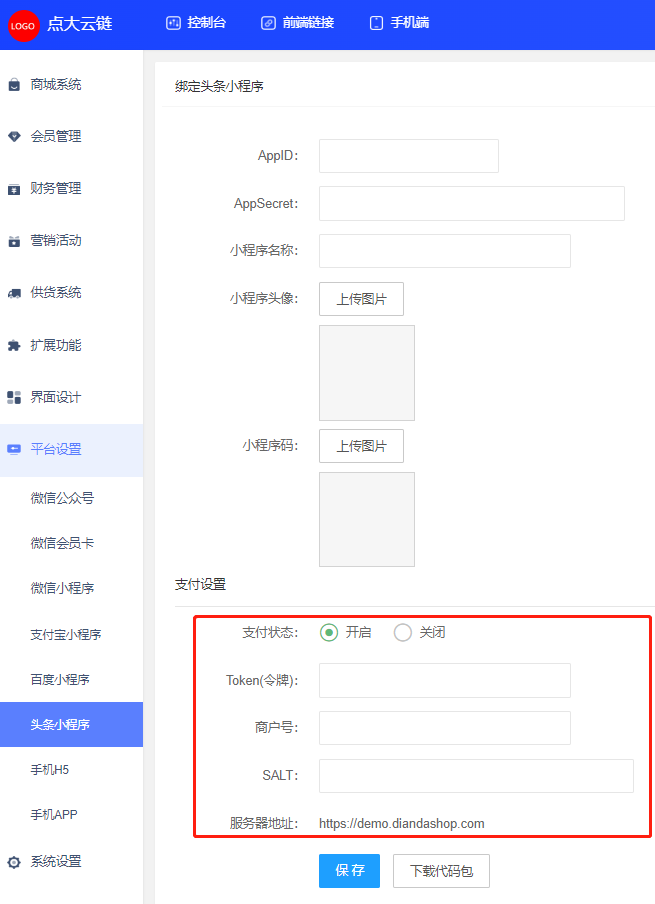The image size is (655, 904).
Task: Click the 平台设置 platform icon
Action: [x=14, y=449]
